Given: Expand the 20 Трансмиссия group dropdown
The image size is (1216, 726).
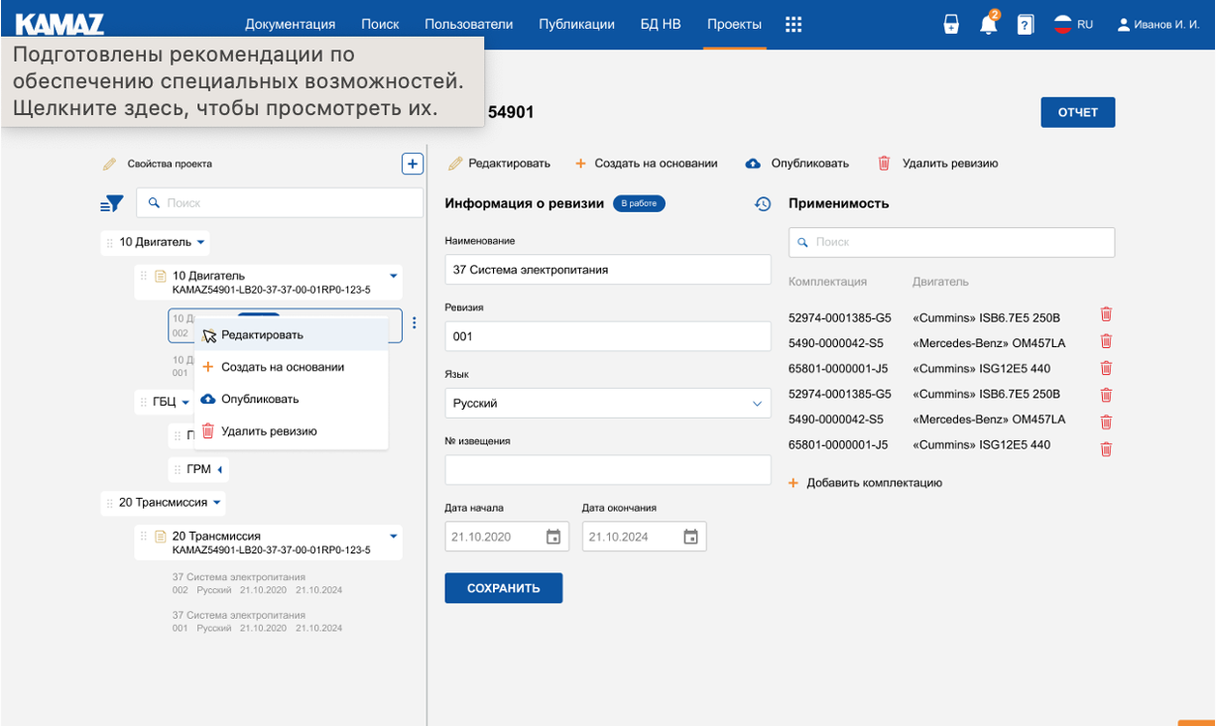Looking at the screenshot, I should [217, 502].
